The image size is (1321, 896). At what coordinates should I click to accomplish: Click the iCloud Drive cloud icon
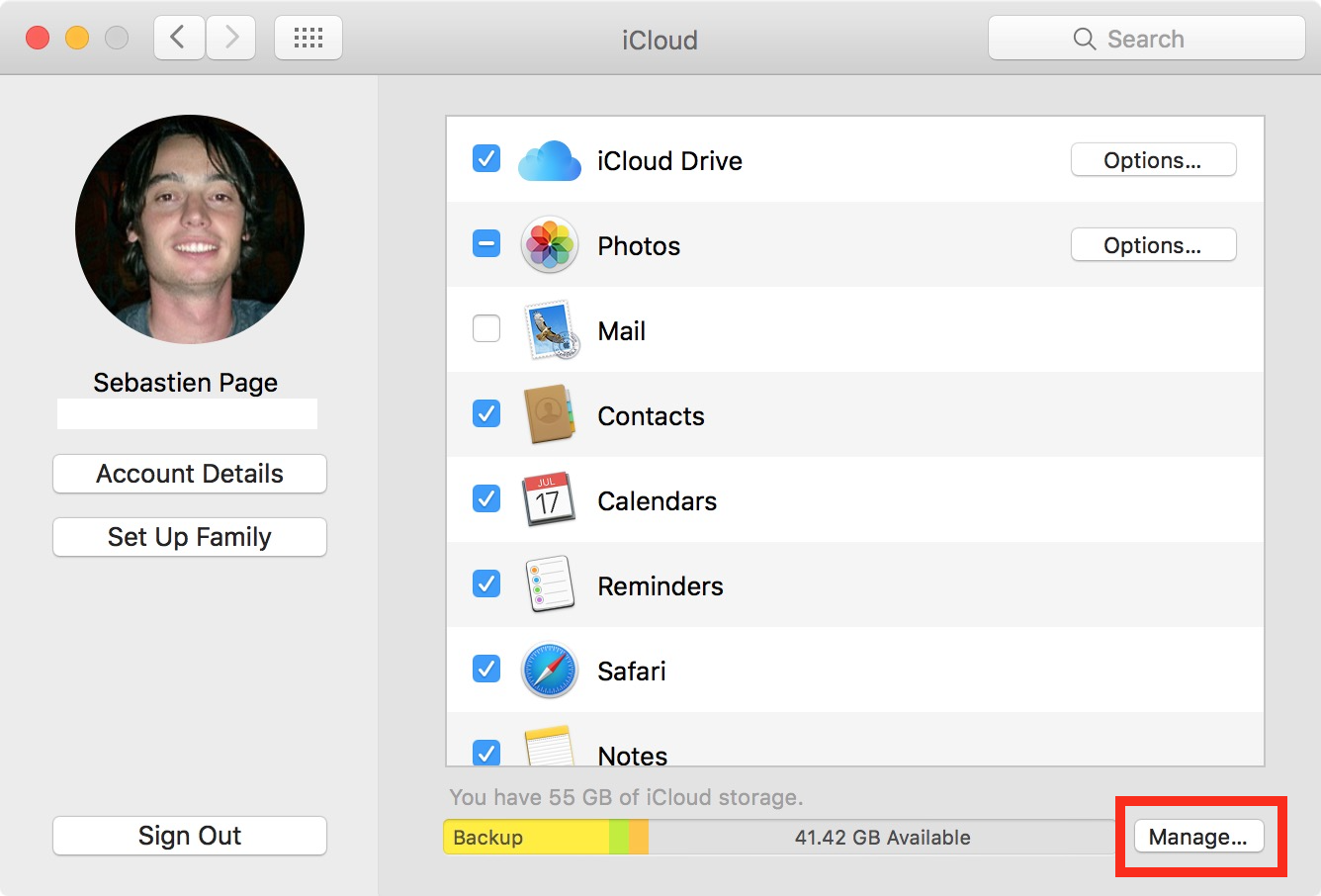point(549,160)
